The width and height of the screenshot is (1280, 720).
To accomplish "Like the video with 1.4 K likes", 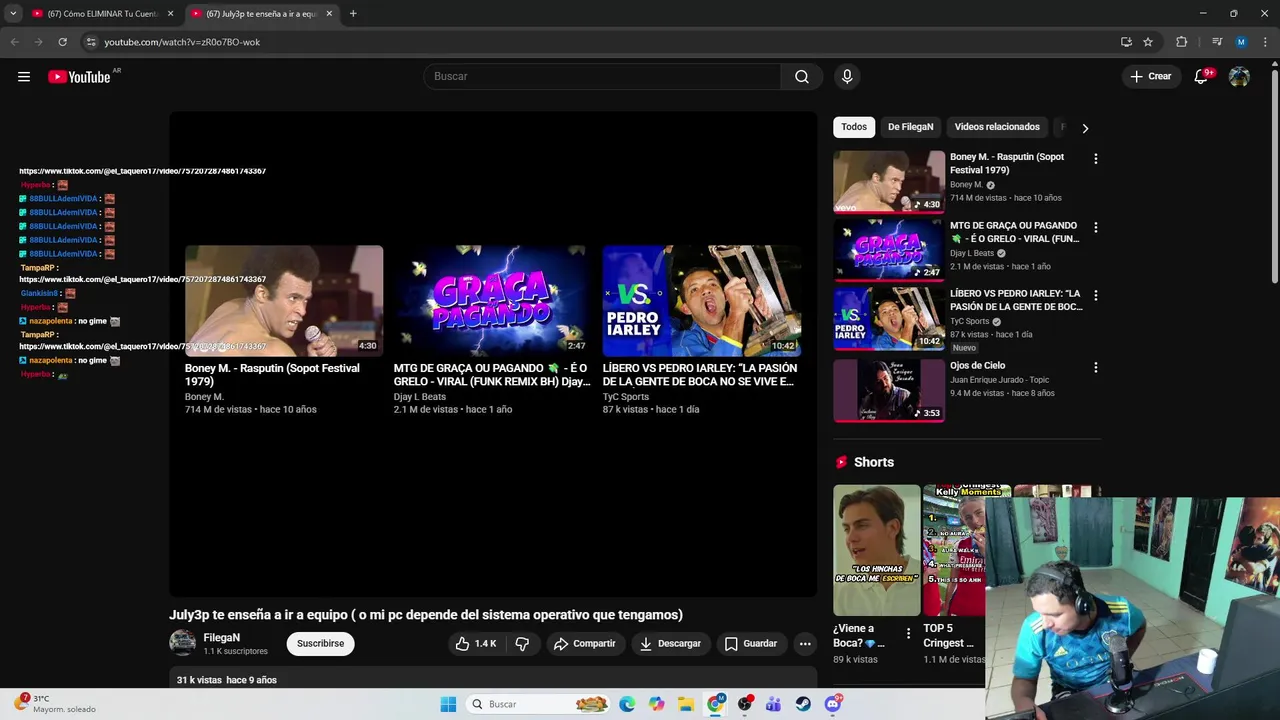I will click(x=476, y=644).
